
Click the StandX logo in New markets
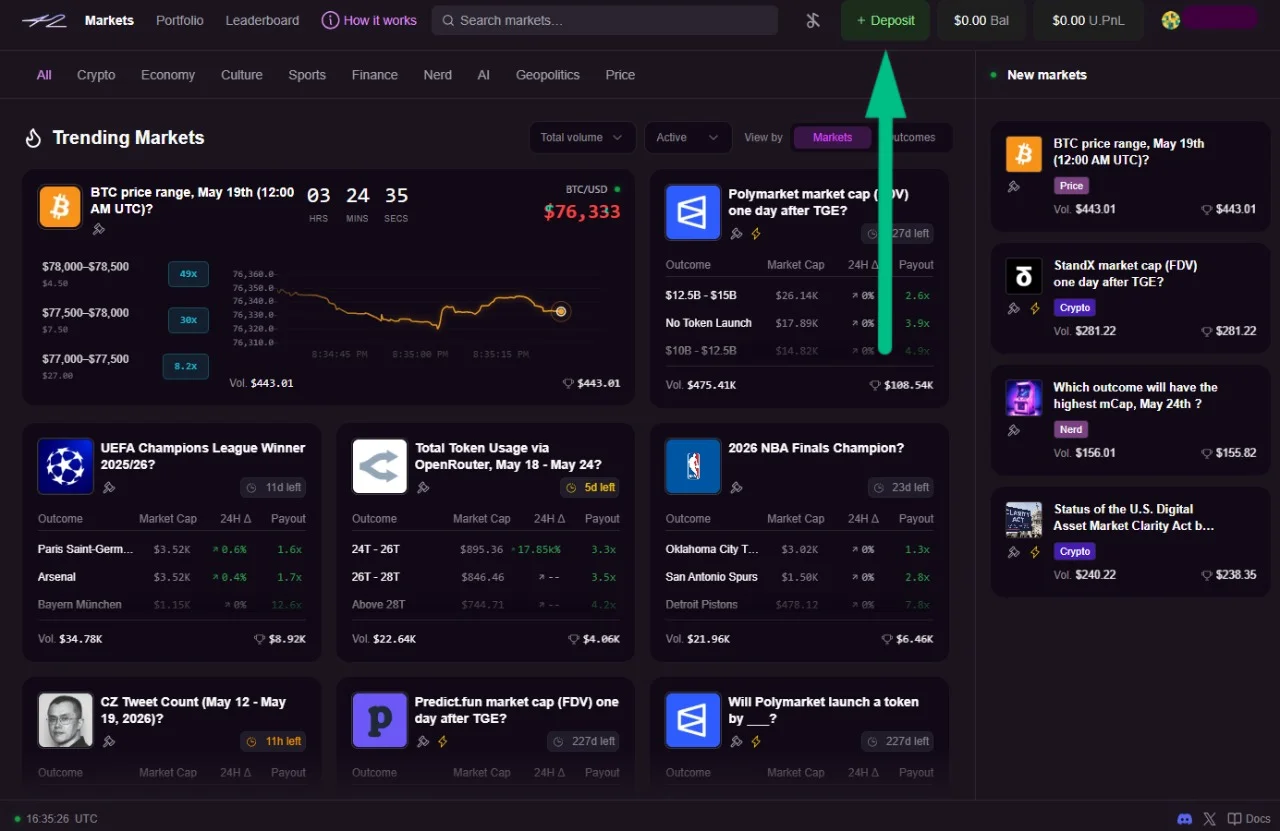point(1023,276)
